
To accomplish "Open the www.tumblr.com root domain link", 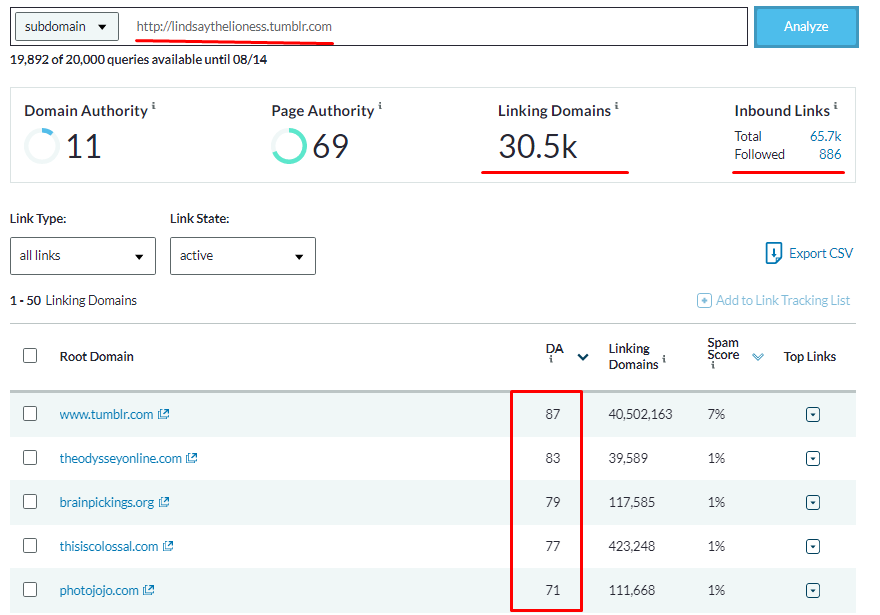I will click(x=107, y=415).
